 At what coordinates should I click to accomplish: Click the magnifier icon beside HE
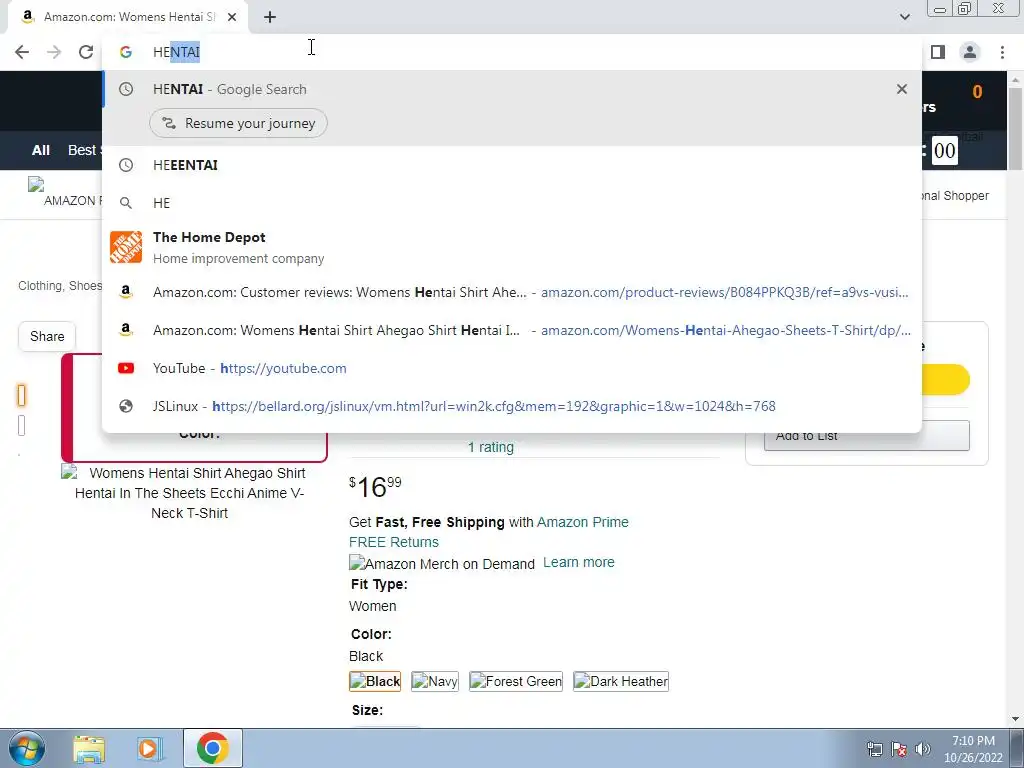[126, 203]
